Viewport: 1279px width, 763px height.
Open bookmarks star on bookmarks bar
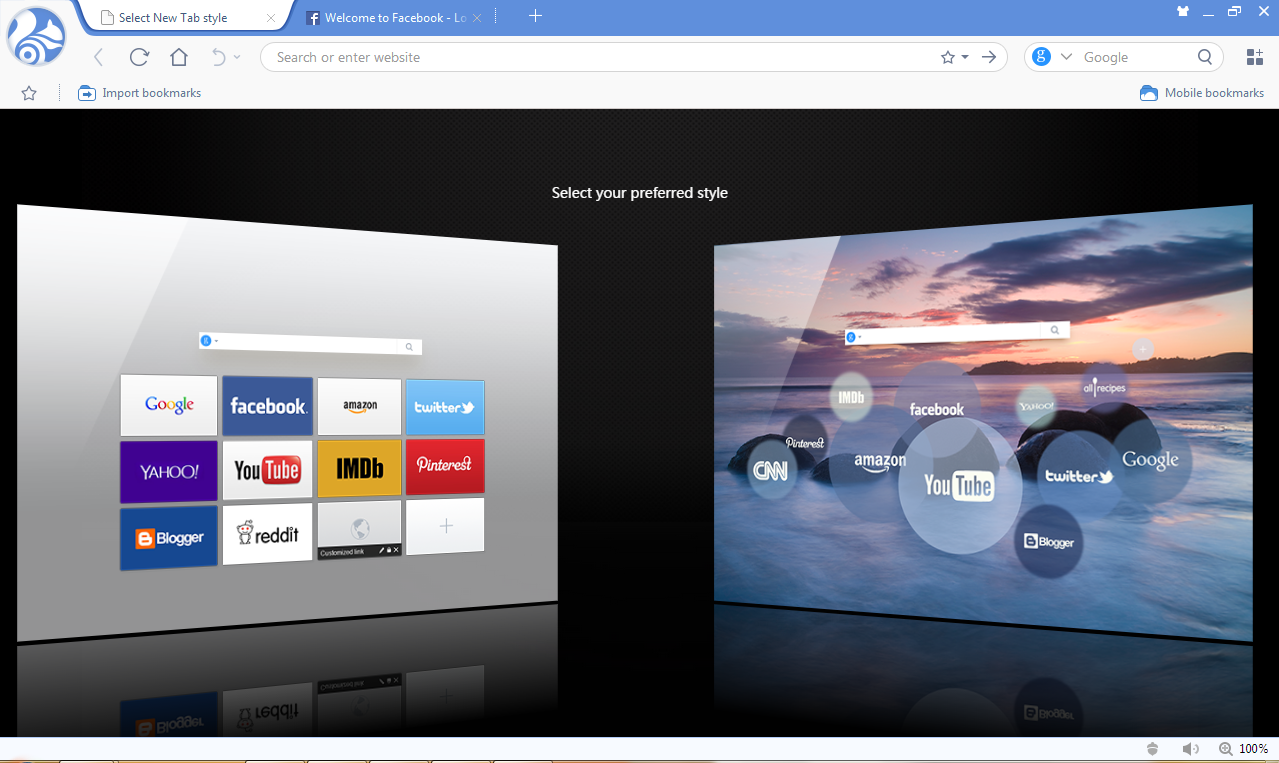tap(29, 93)
